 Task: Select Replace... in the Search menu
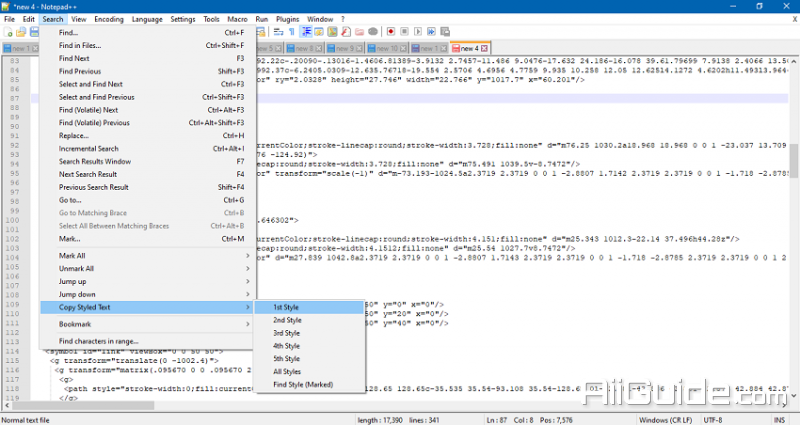(147, 136)
